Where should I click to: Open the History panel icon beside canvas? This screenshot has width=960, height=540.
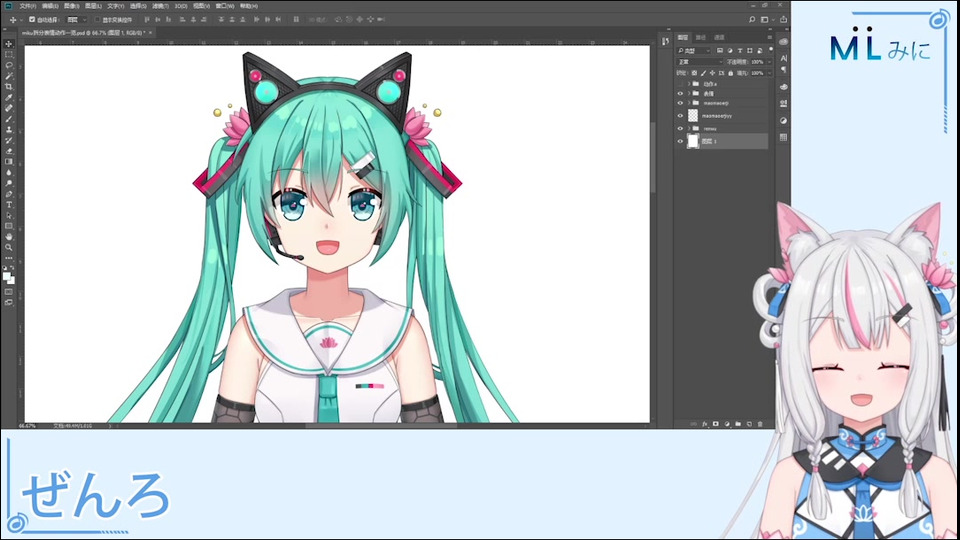tap(666, 41)
